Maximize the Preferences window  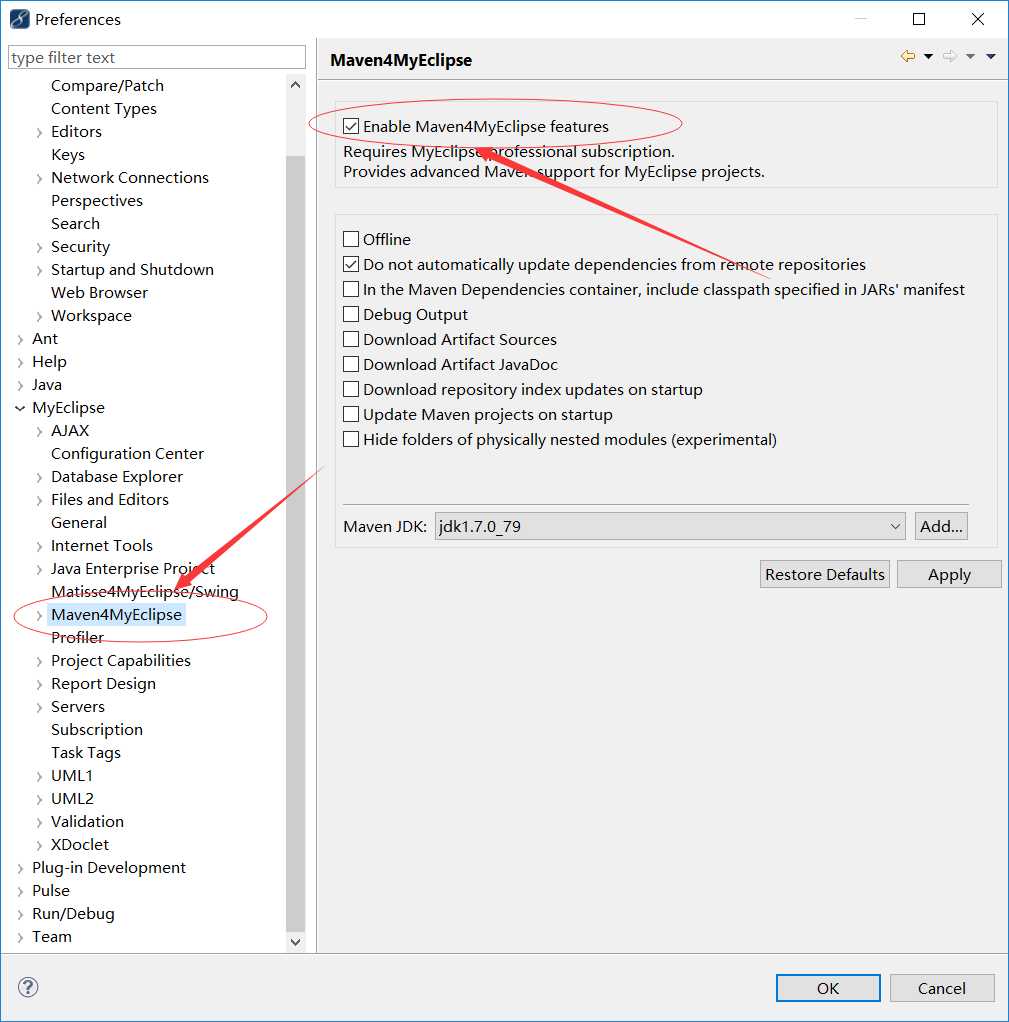(919, 19)
